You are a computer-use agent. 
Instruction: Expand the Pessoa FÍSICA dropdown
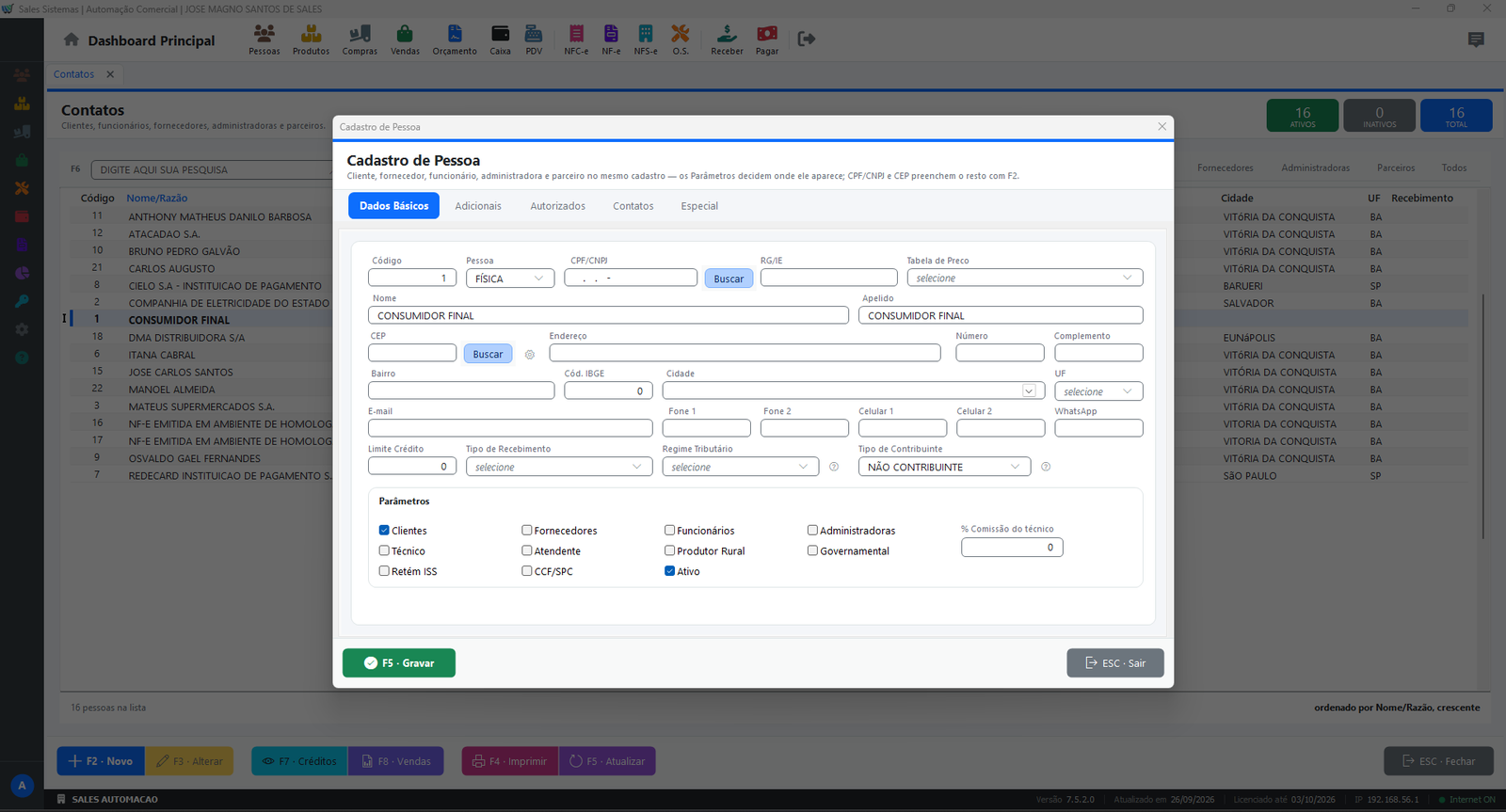(x=510, y=278)
